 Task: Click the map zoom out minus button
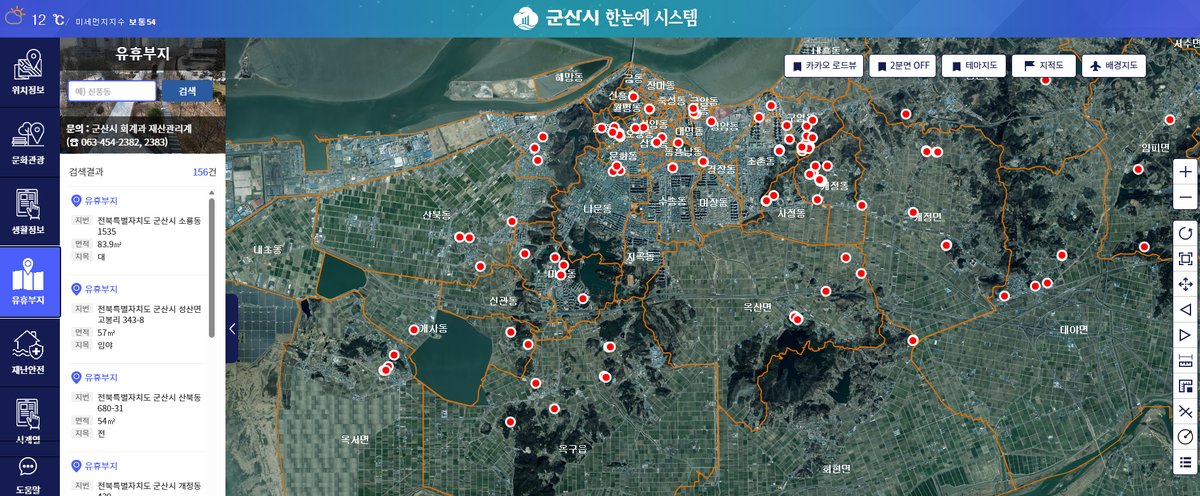point(1185,197)
